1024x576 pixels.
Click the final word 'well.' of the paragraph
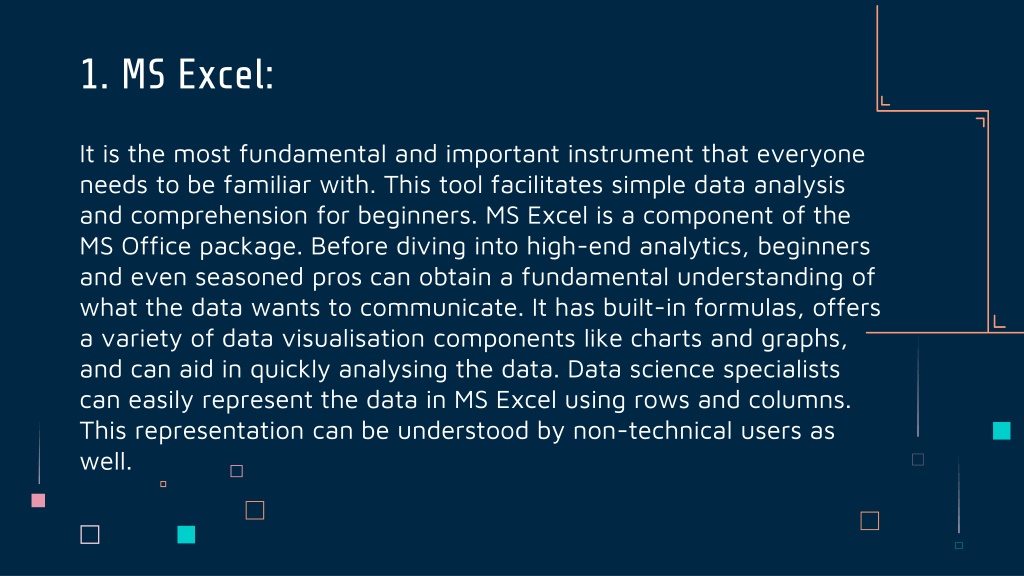coord(106,462)
